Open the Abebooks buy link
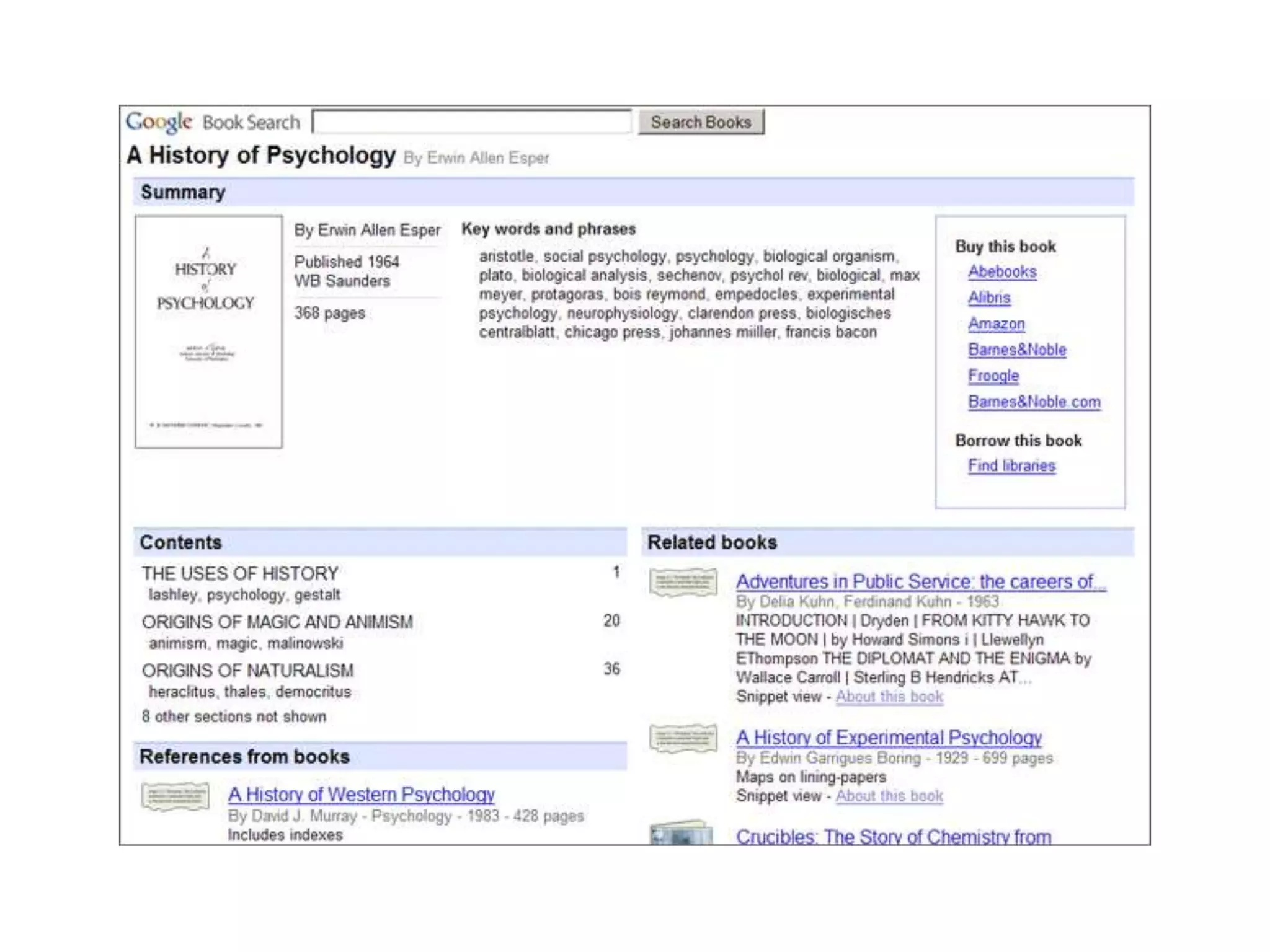The image size is (1270, 952). pos(1001,271)
